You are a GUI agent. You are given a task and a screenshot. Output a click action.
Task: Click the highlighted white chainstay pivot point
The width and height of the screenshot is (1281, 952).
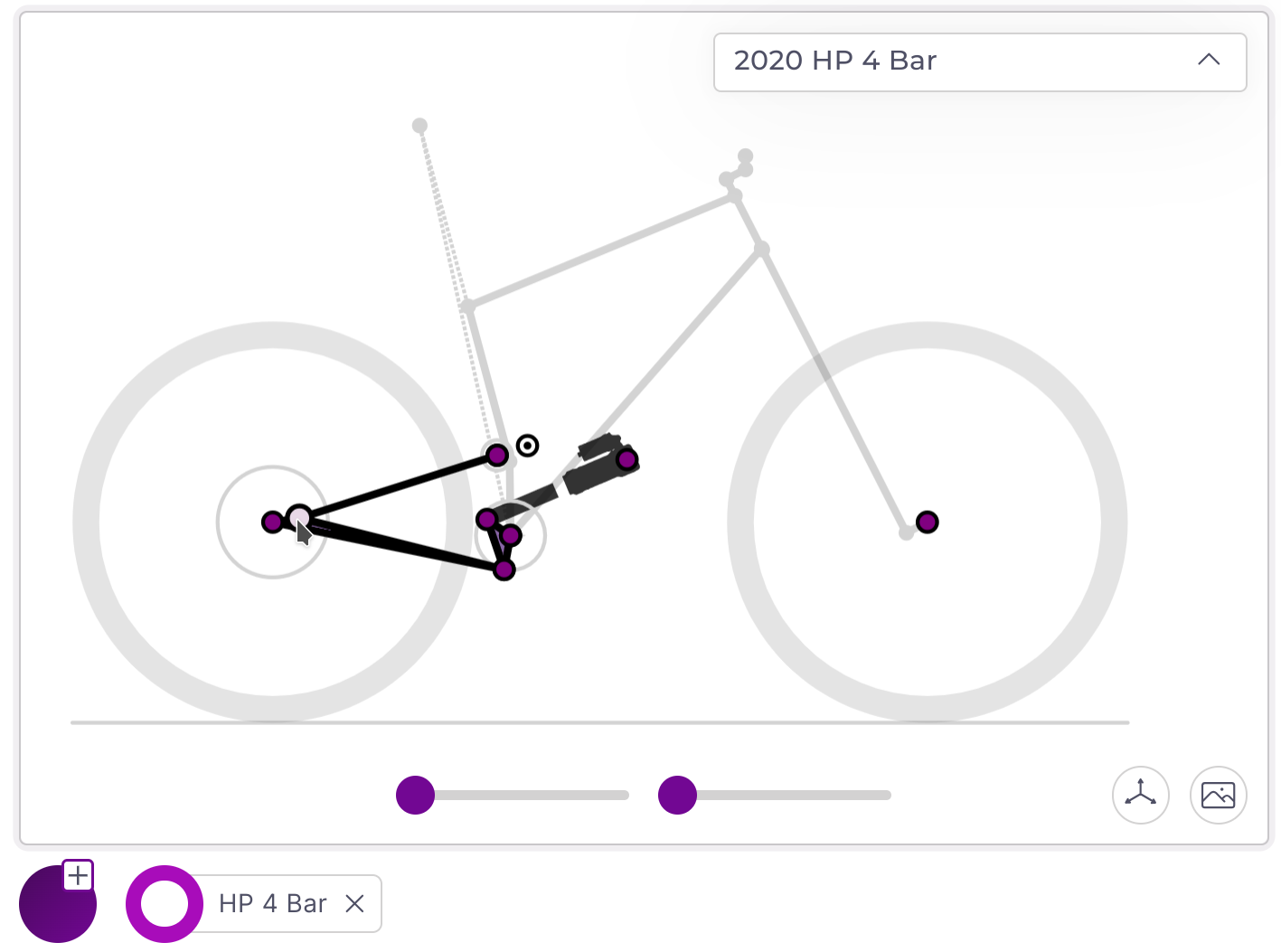coord(299,518)
